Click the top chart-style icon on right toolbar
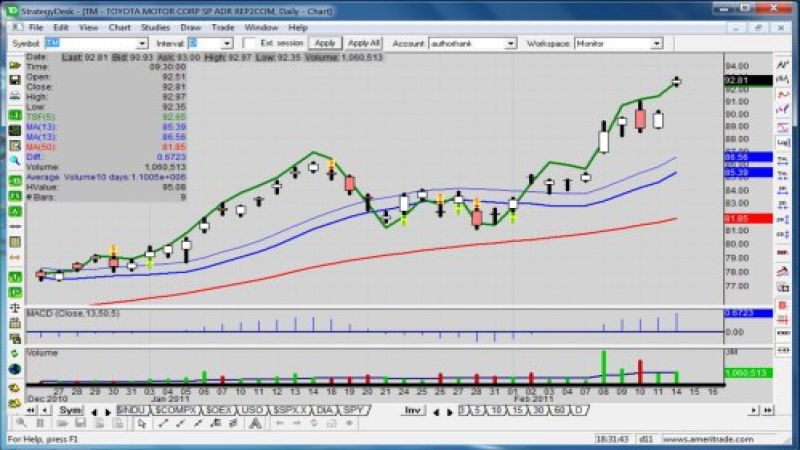 [x=784, y=64]
